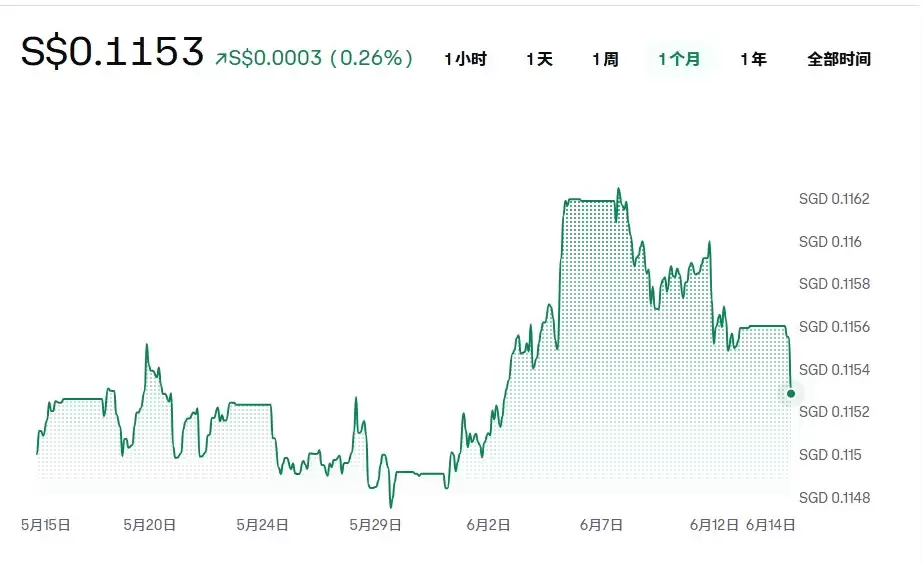Click the 5月20日 date label
The image size is (923, 564).
tap(150, 525)
